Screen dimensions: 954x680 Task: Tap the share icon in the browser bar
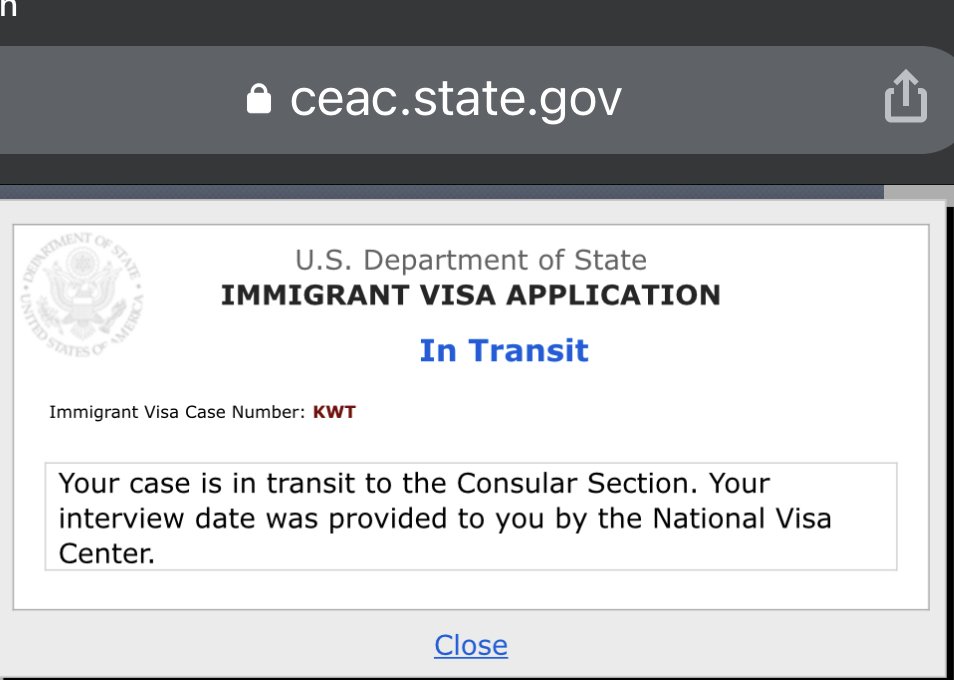point(905,96)
